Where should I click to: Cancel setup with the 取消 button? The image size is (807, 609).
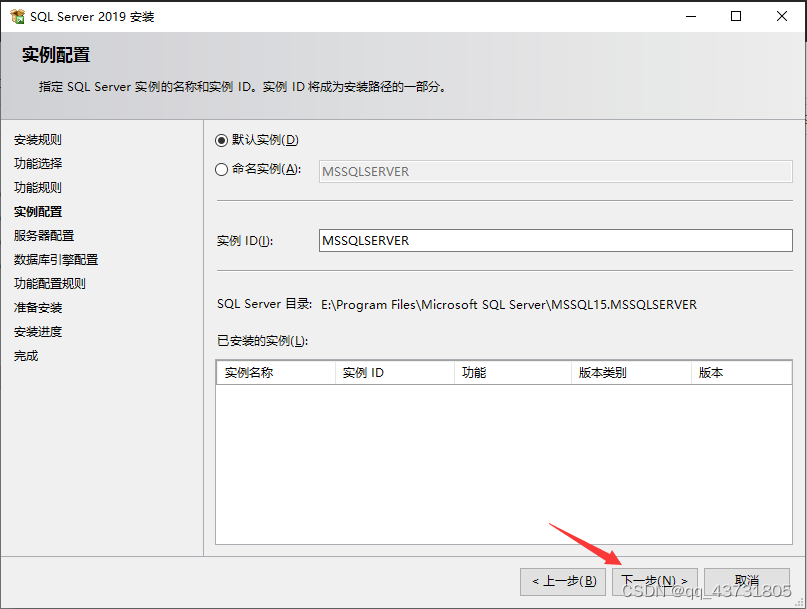coord(747,581)
